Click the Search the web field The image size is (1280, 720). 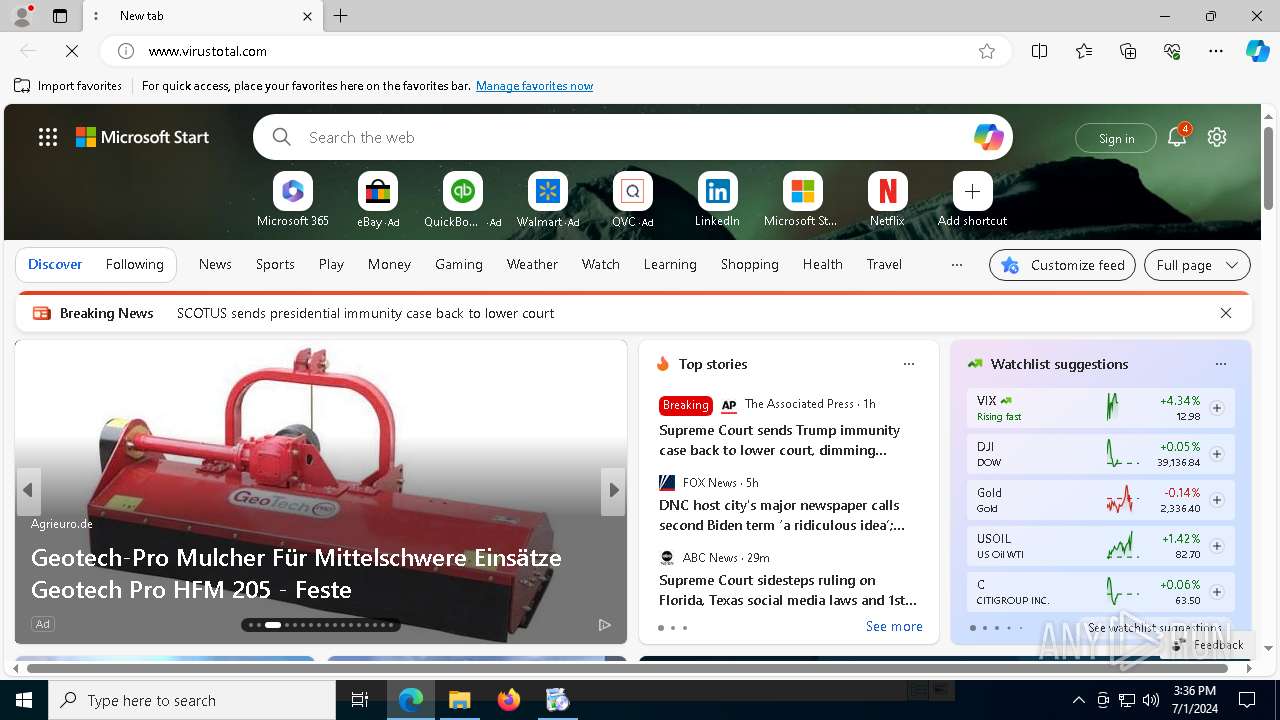(x=632, y=137)
